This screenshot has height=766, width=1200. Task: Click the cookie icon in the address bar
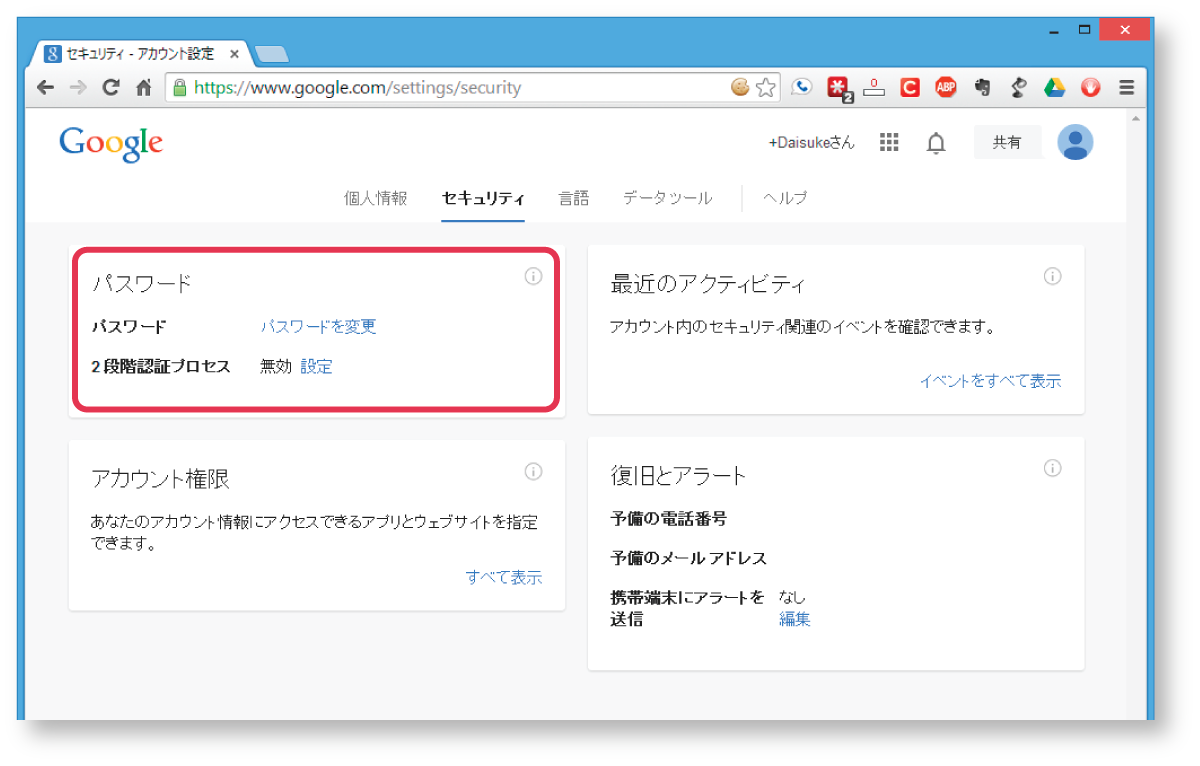coord(740,88)
